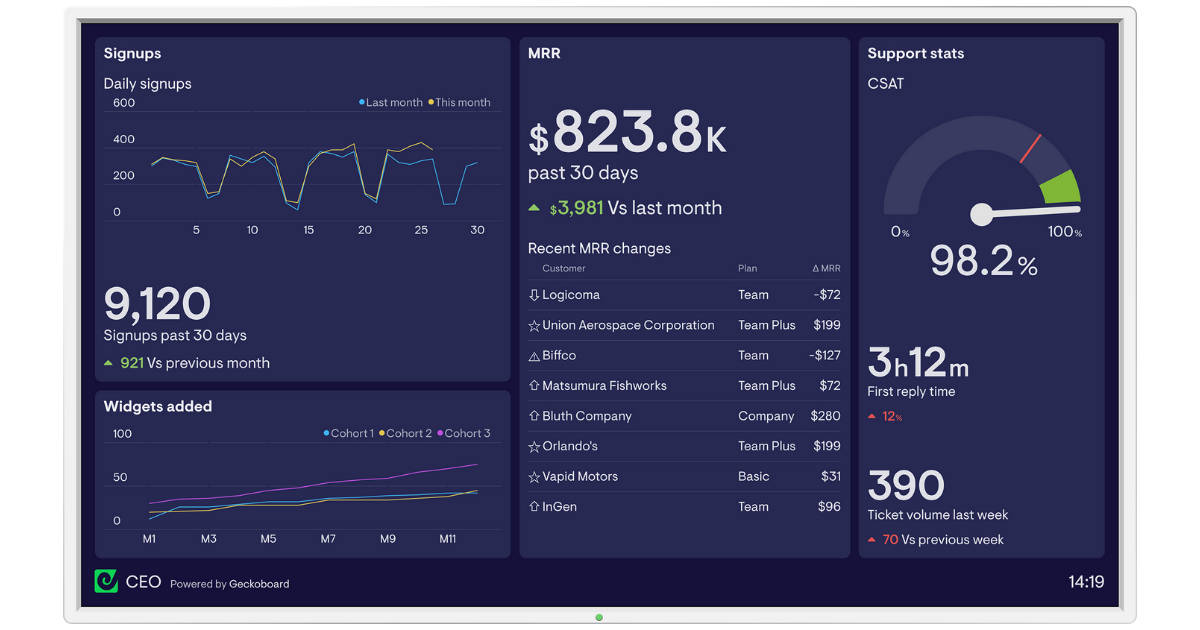This screenshot has width=1200, height=630.
Task: Click the green increase arrow beside 921
Action: pyautogui.click(x=111, y=363)
